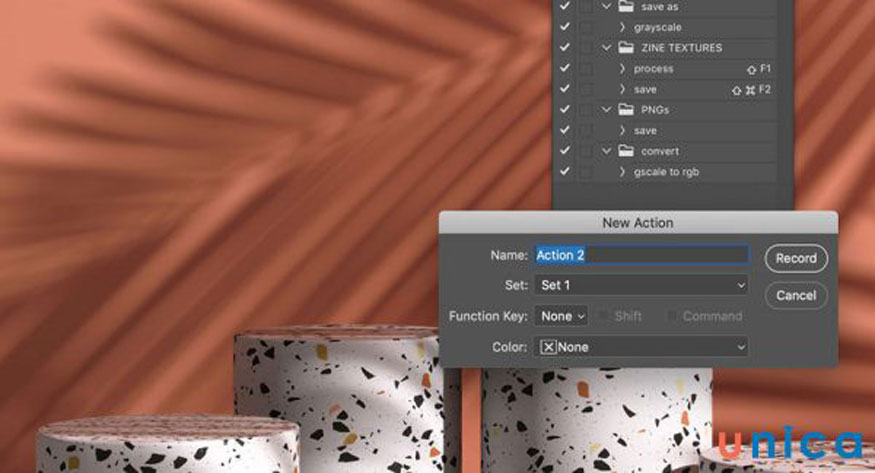Select the ZINE TEXTURES set name
Screen dimensions: 875x473
point(681,47)
